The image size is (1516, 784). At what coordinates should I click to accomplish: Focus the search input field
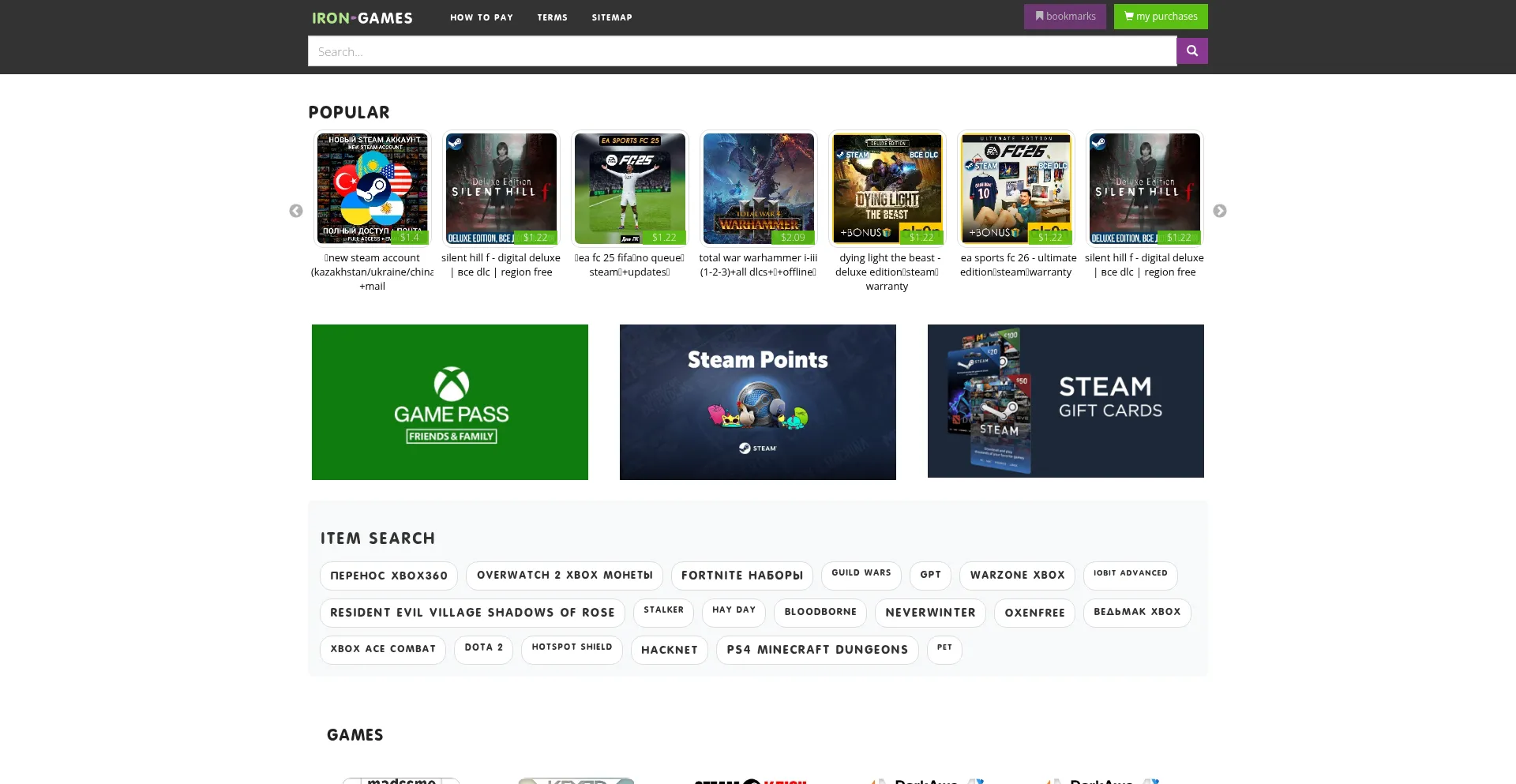click(742, 51)
